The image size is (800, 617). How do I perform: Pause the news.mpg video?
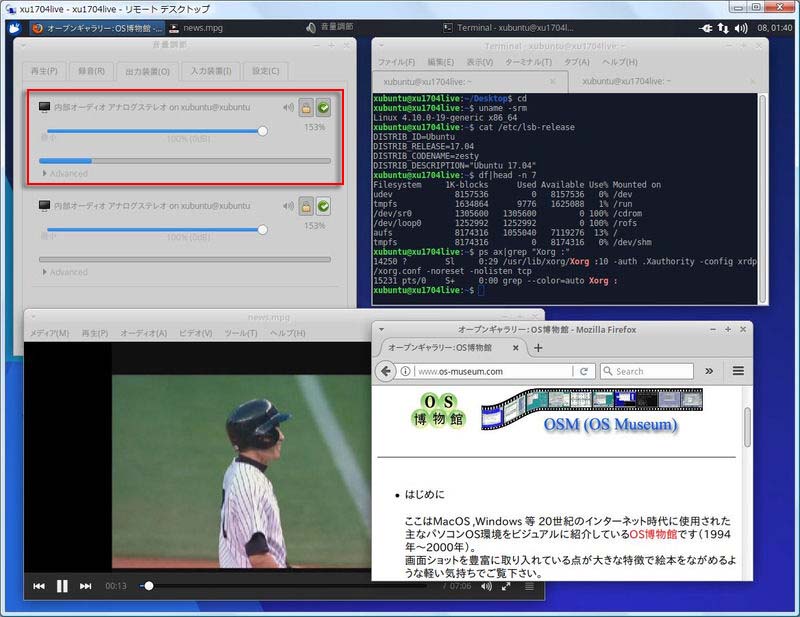62,586
